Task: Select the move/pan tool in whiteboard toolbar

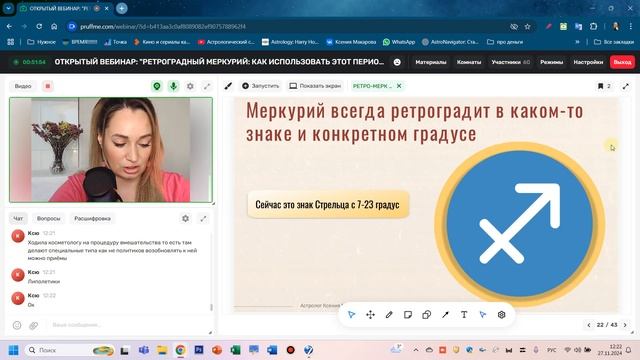Action: 370,315
